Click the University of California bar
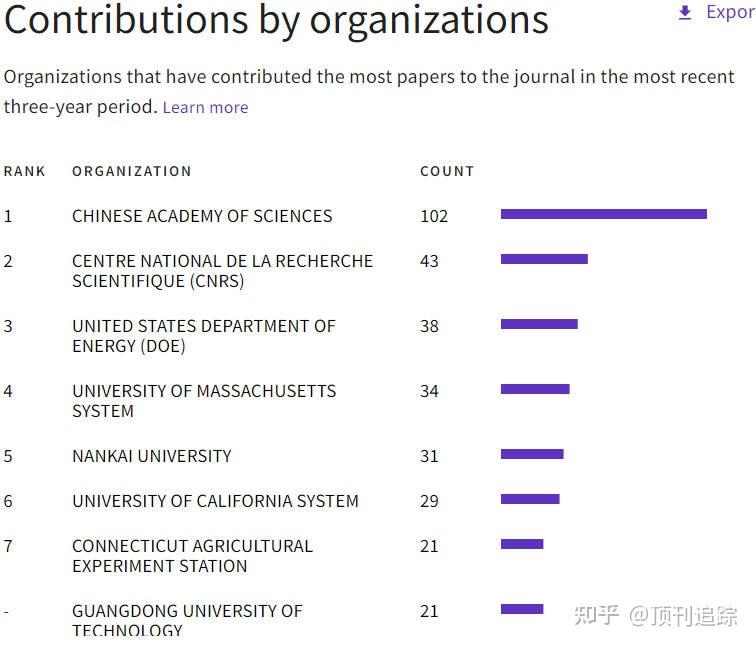The image size is (756, 647). pyautogui.click(x=530, y=499)
